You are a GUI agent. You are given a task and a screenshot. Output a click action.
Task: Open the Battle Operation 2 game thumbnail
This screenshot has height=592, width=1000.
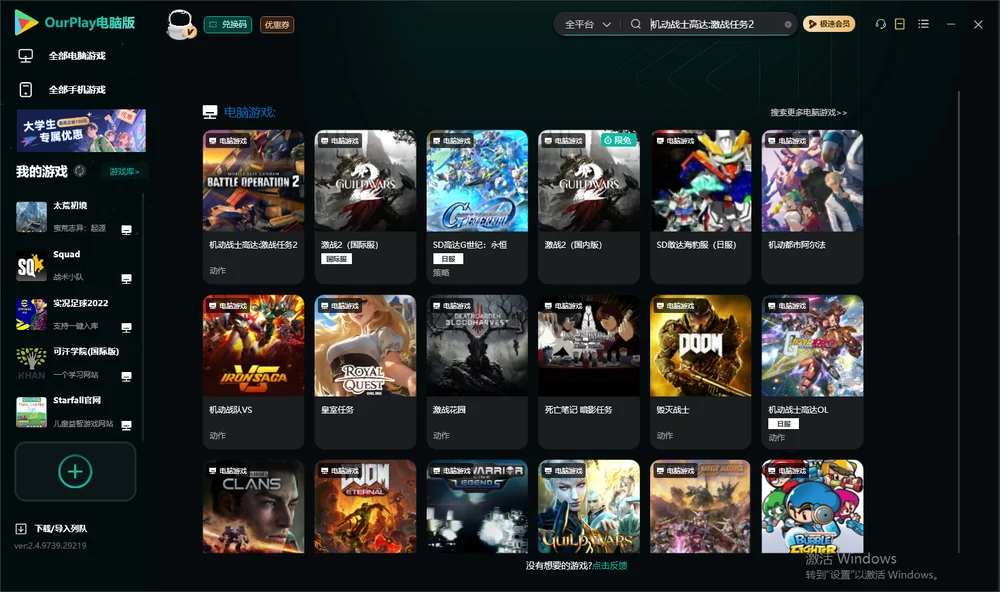[253, 181]
